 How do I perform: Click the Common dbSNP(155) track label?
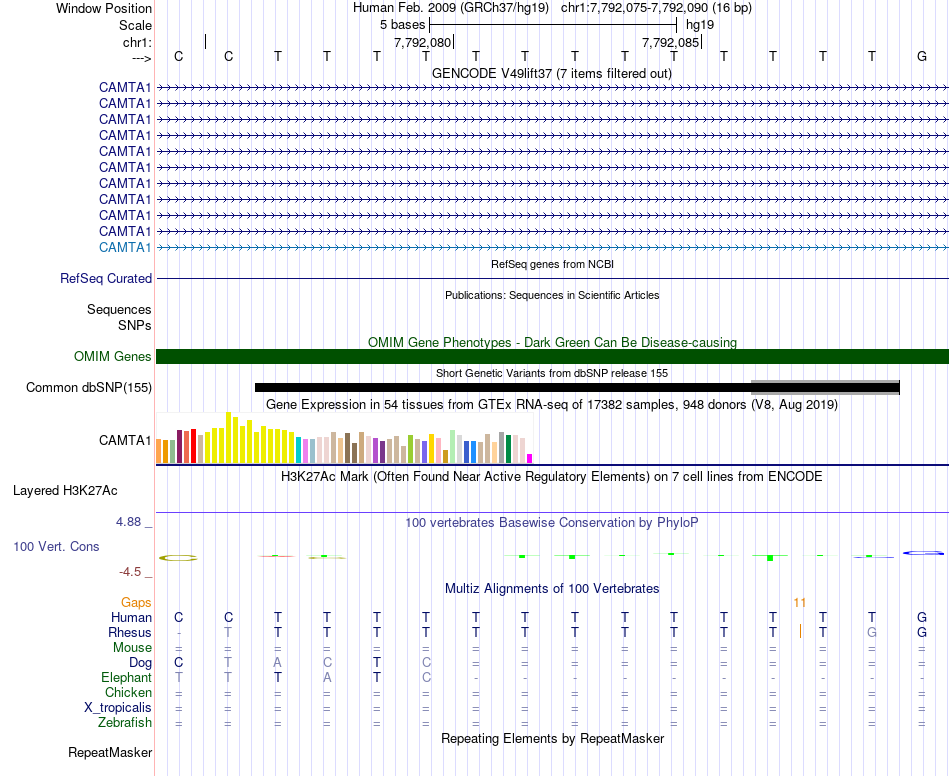pyautogui.click(x=88, y=388)
